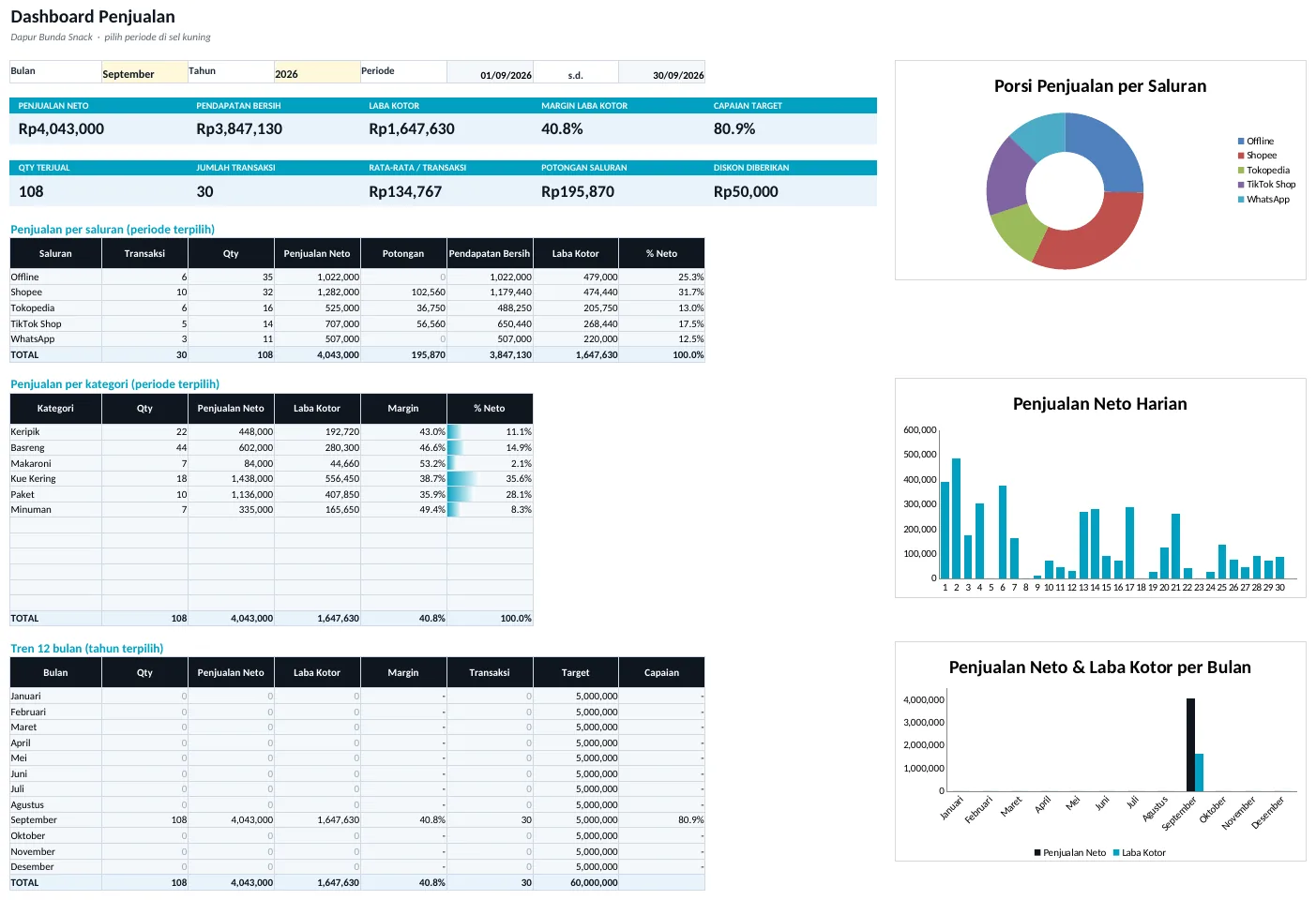Screen dimensions: 1316x900
Task: Click the Pendapatan Bersih value Rp3,847,130
Action: click(x=239, y=129)
